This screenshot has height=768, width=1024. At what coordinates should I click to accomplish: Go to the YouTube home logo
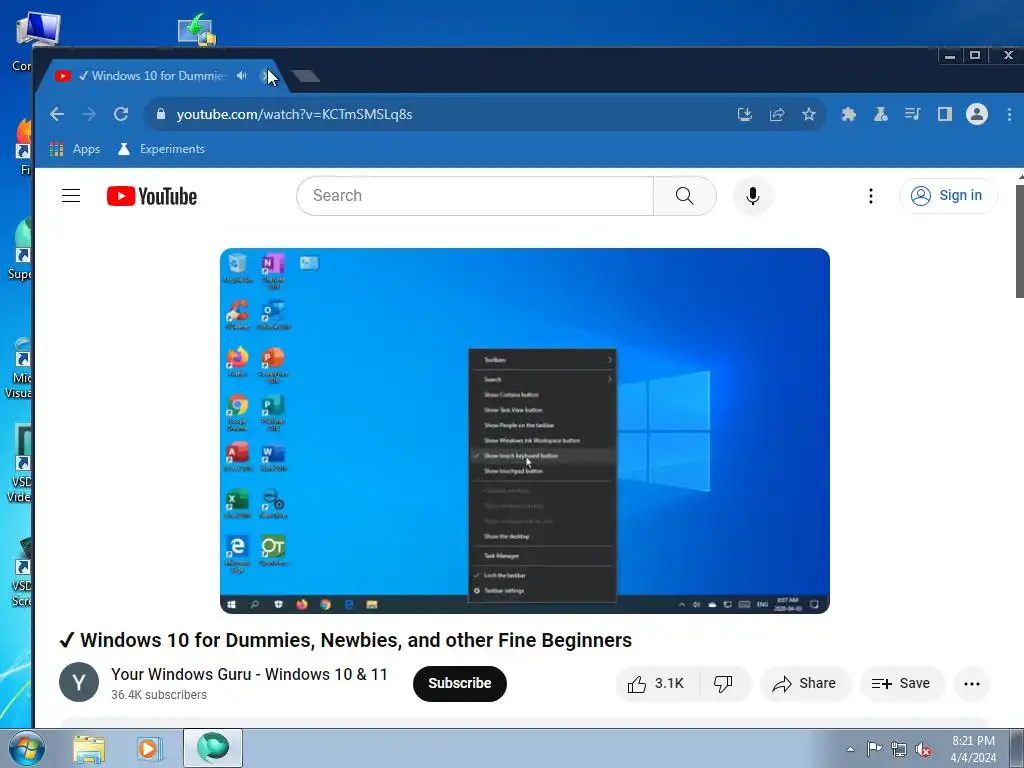coord(152,196)
